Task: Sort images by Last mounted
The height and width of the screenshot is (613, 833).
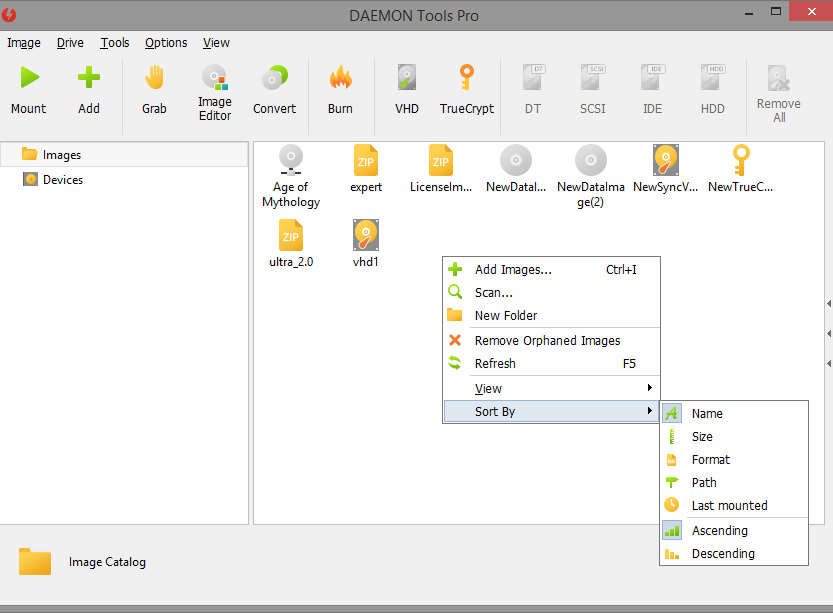Action: click(734, 505)
